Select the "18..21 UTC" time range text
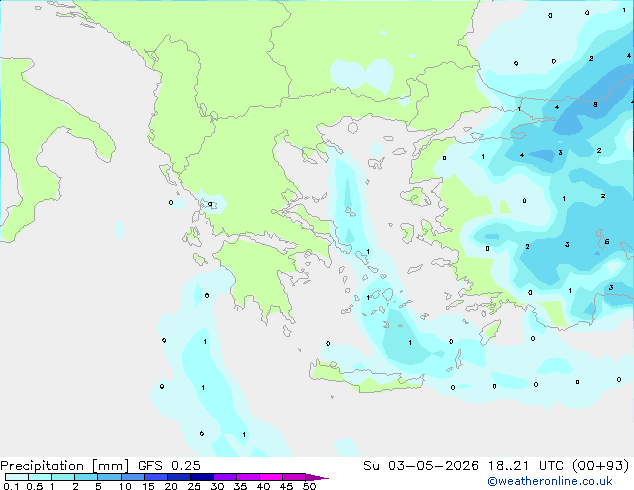The width and height of the screenshot is (634, 490). click(525, 466)
